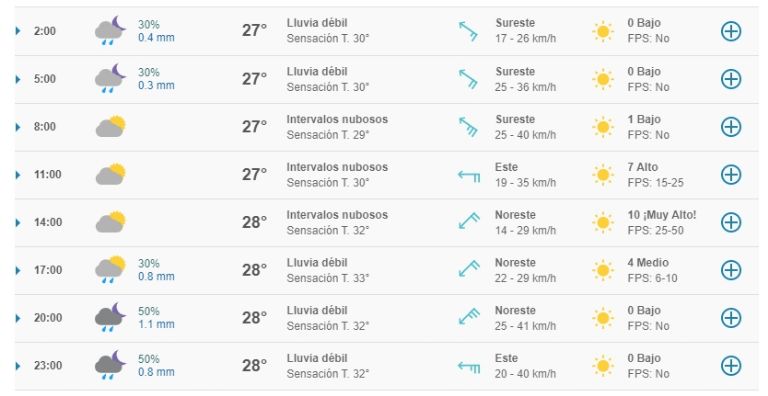768x396 pixels.
Task: Expand the 2:00 row triangle arrow
Action: coord(18,31)
